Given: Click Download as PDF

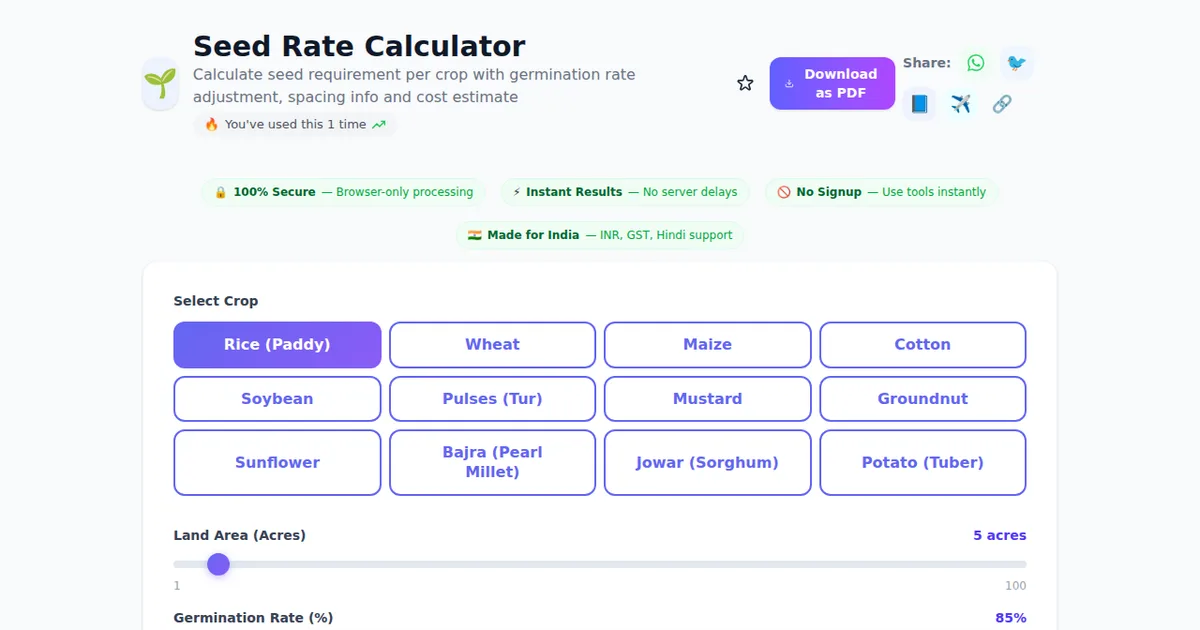Looking at the screenshot, I should click(832, 83).
